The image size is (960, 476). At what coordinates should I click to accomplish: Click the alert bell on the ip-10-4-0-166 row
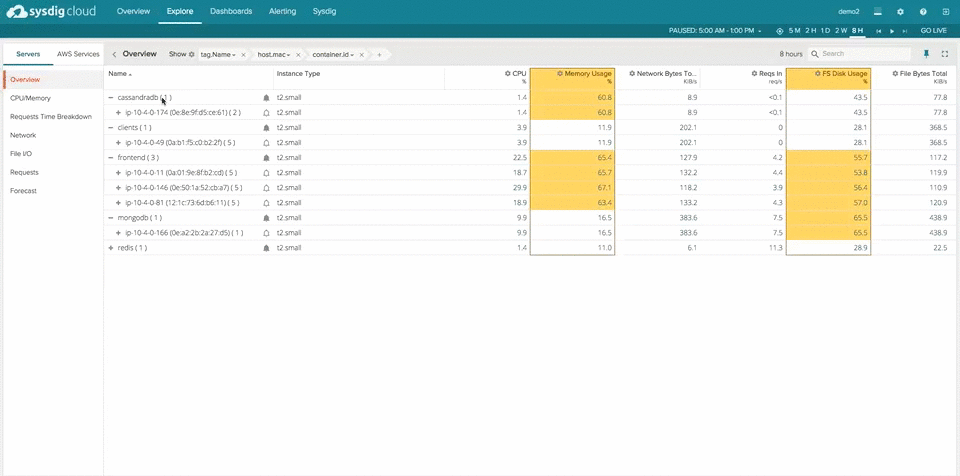[266, 233]
